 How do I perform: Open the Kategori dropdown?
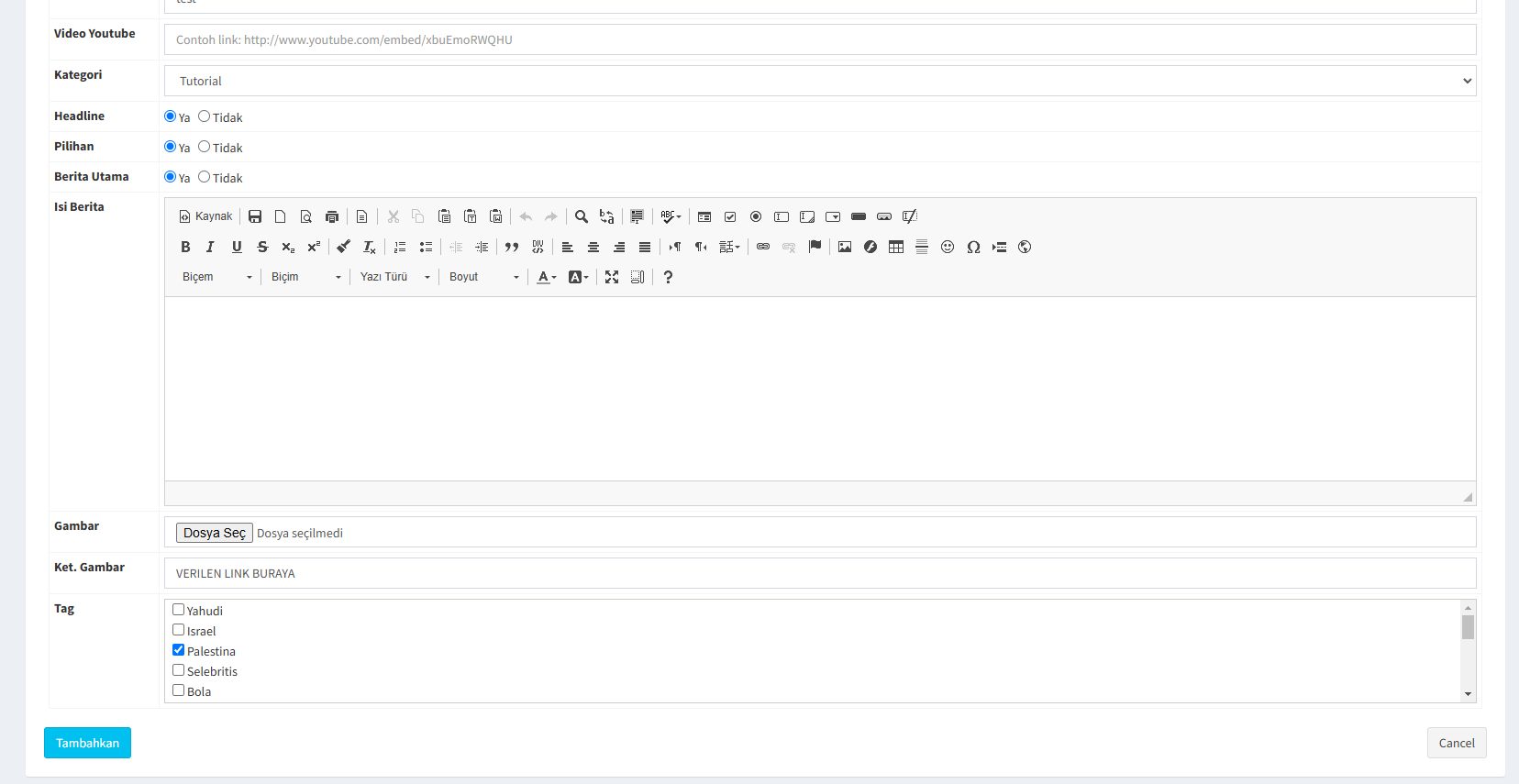click(x=820, y=81)
